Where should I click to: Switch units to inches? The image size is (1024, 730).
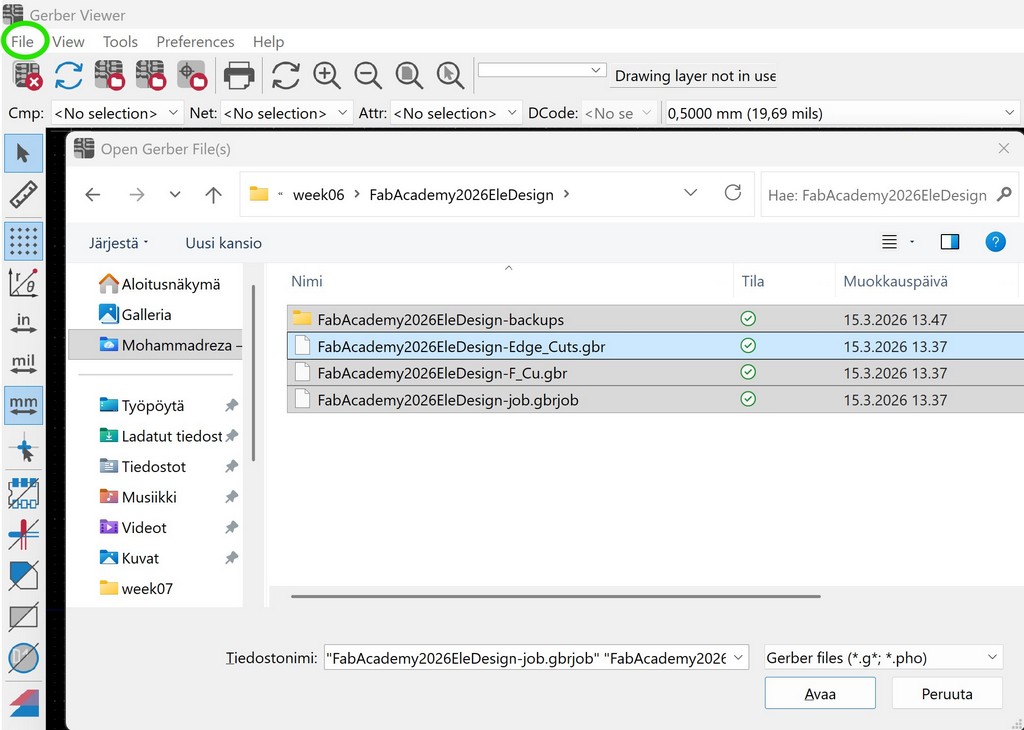pos(24,323)
